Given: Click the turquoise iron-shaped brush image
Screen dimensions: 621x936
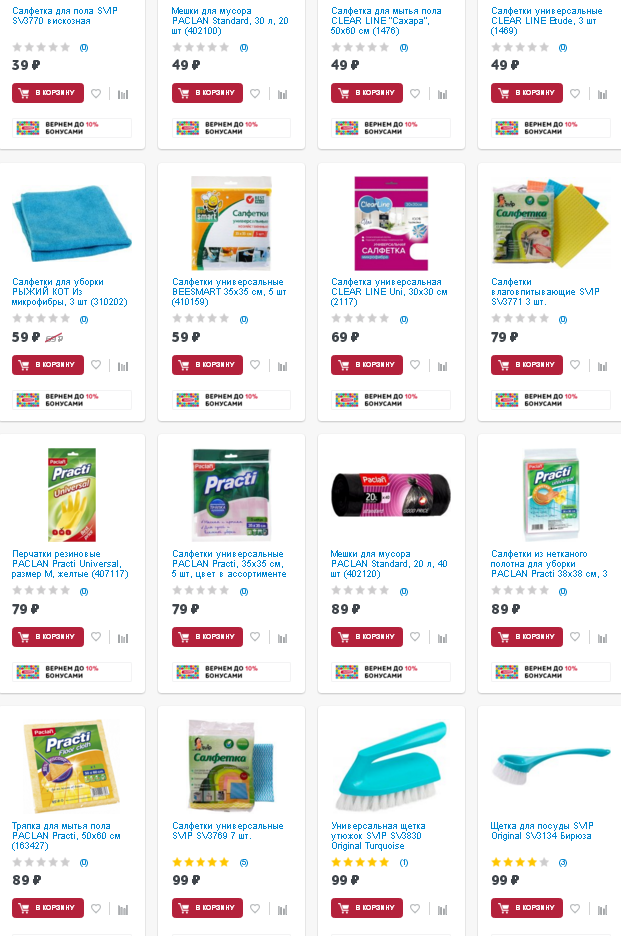Looking at the screenshot, I should (x=391, y=766).
